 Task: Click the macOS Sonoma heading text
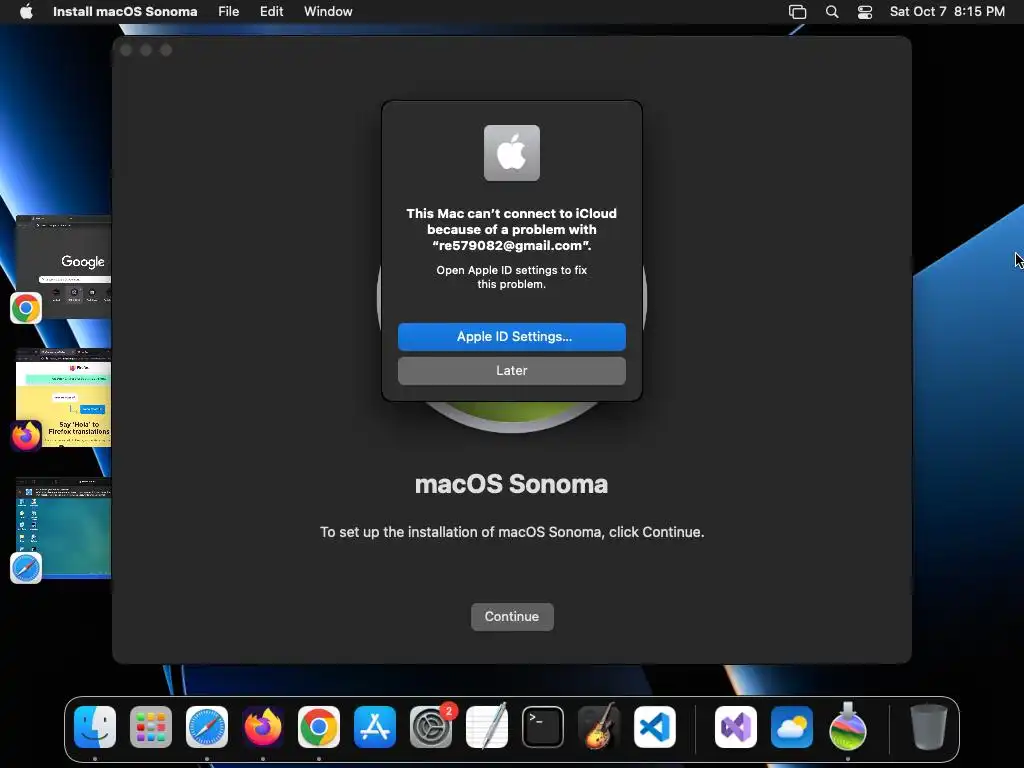511,485
